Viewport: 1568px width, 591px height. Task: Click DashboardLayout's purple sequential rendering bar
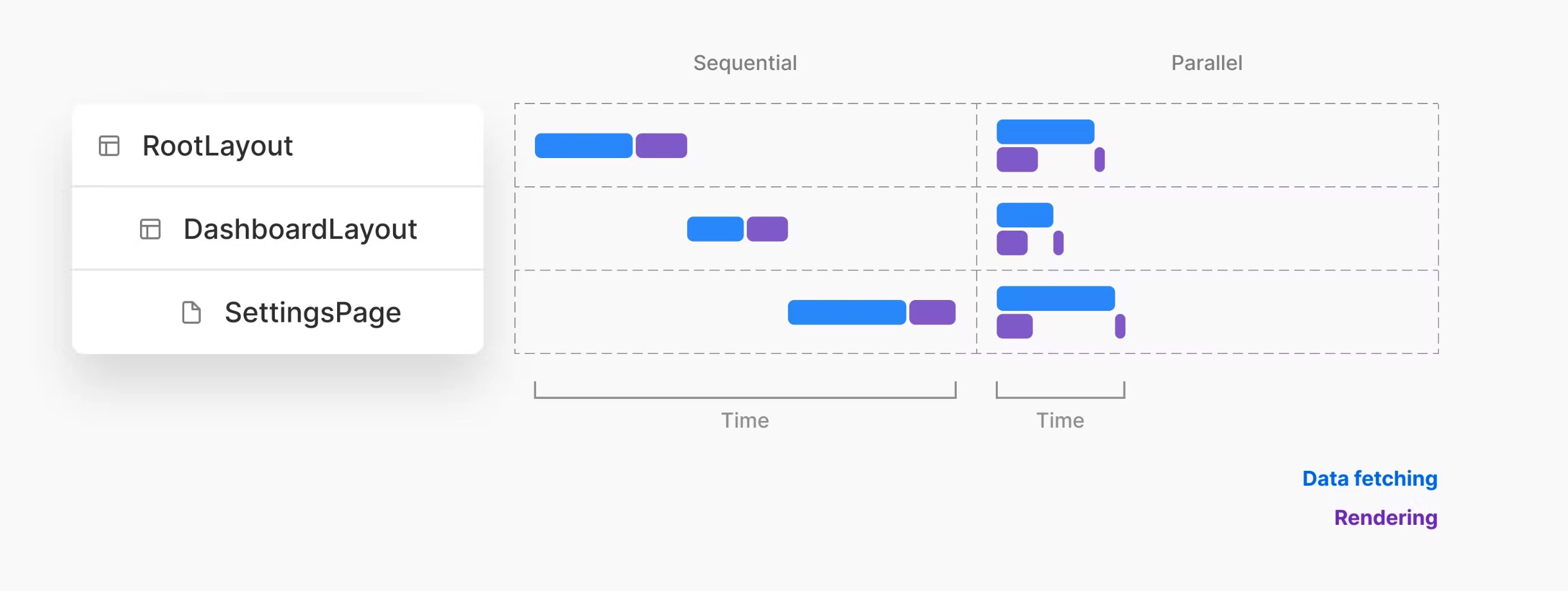click(767, 229)
